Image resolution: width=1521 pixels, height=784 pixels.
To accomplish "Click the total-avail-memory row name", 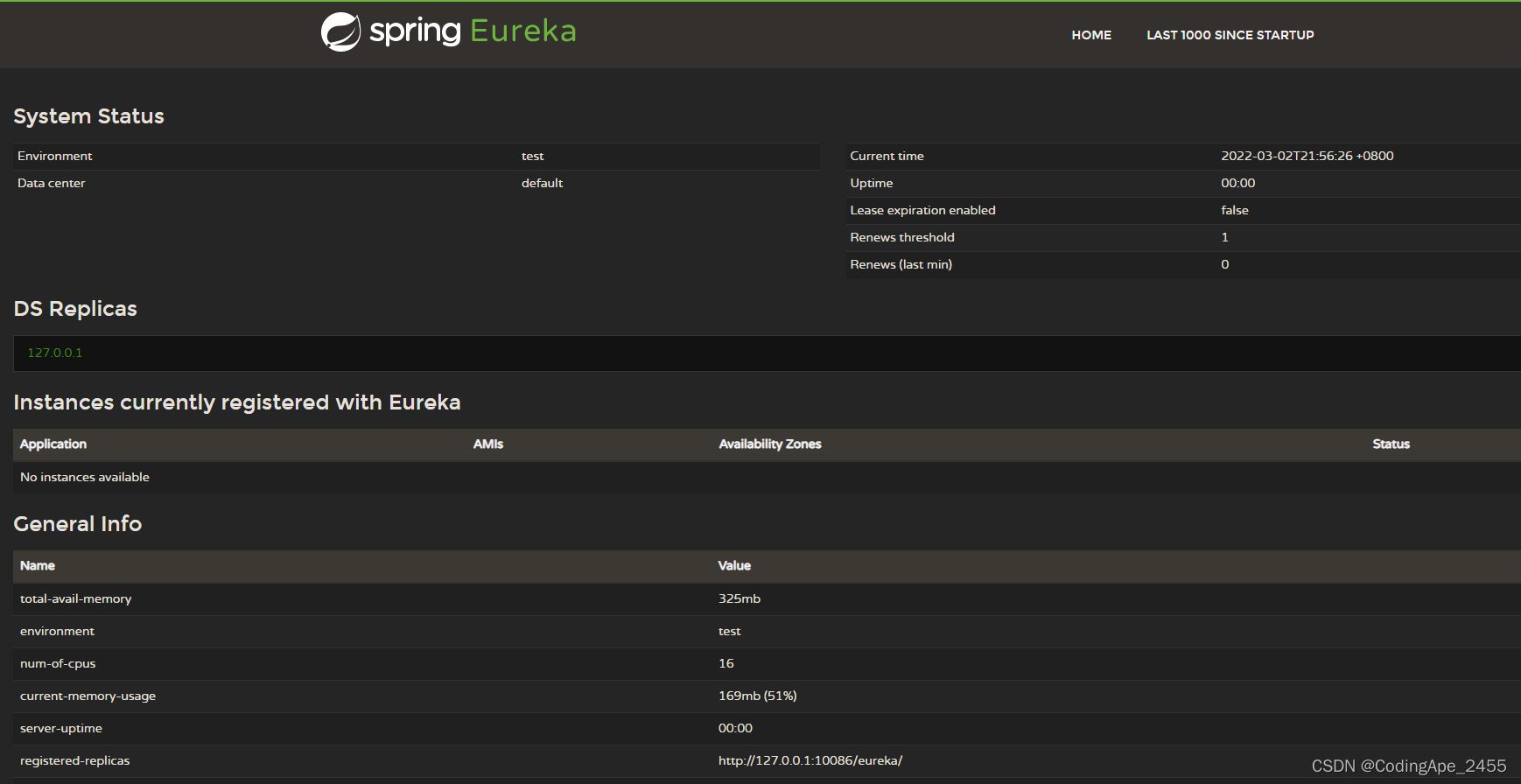I will (75, 598).
